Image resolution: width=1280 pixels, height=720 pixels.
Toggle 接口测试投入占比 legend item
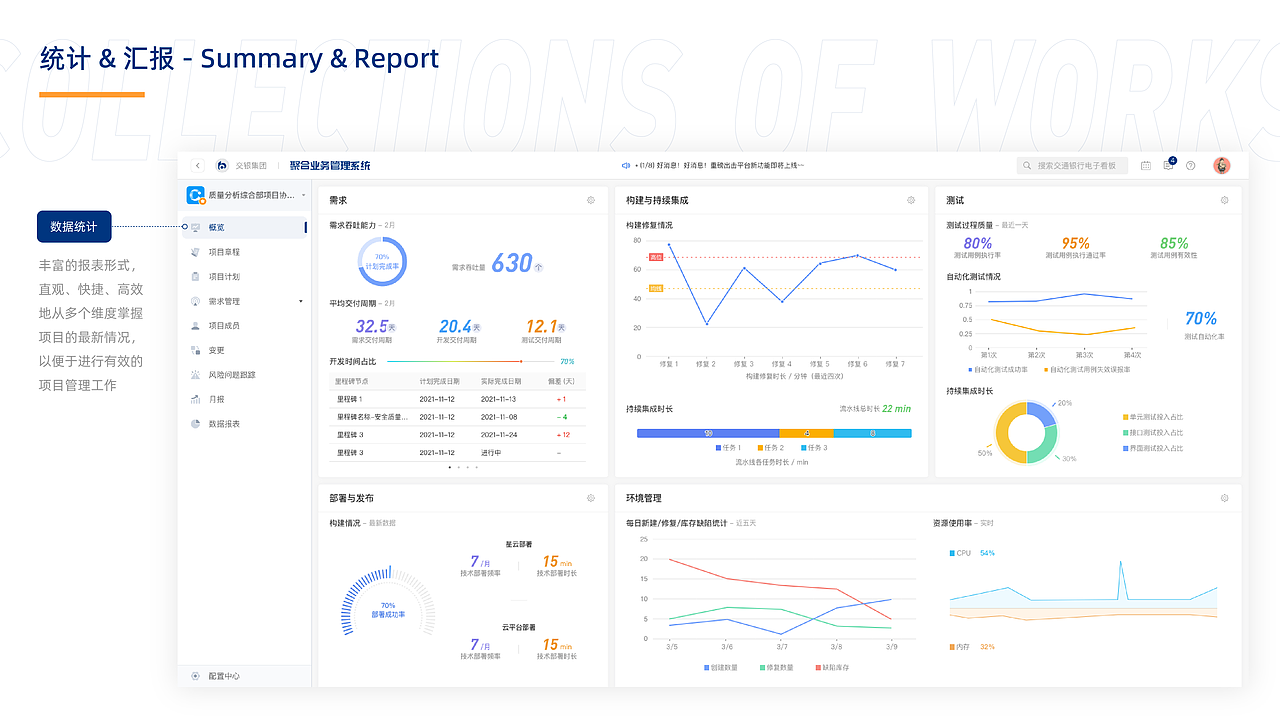1153,432
